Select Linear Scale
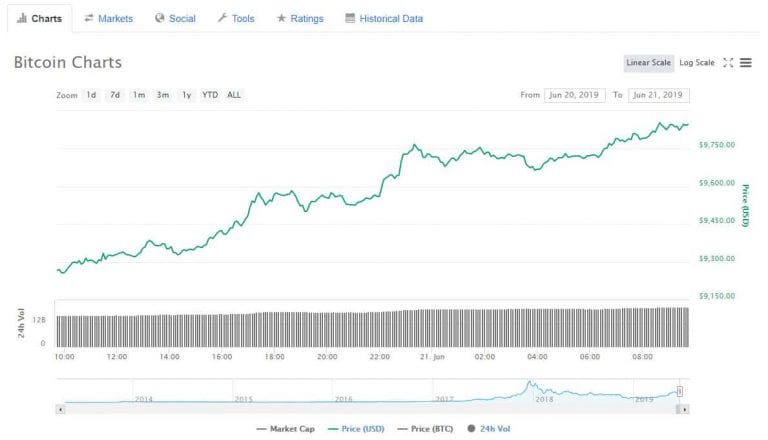 (x=648, y=63)
